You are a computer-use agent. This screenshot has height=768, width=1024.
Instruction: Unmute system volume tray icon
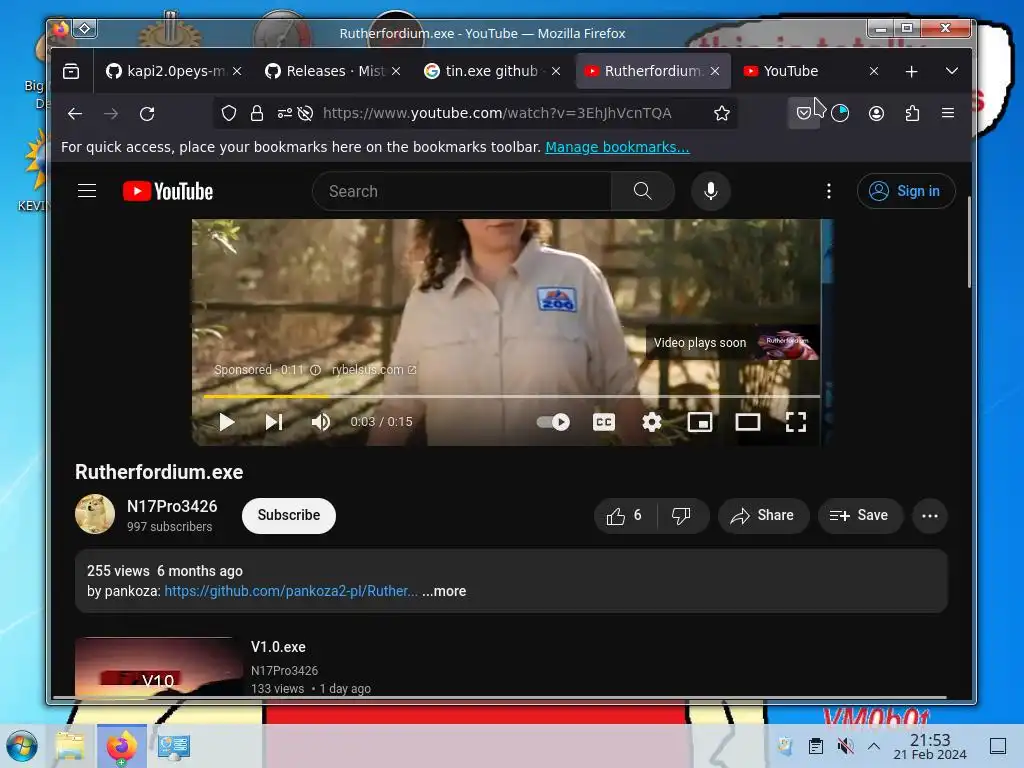(845, 746)
